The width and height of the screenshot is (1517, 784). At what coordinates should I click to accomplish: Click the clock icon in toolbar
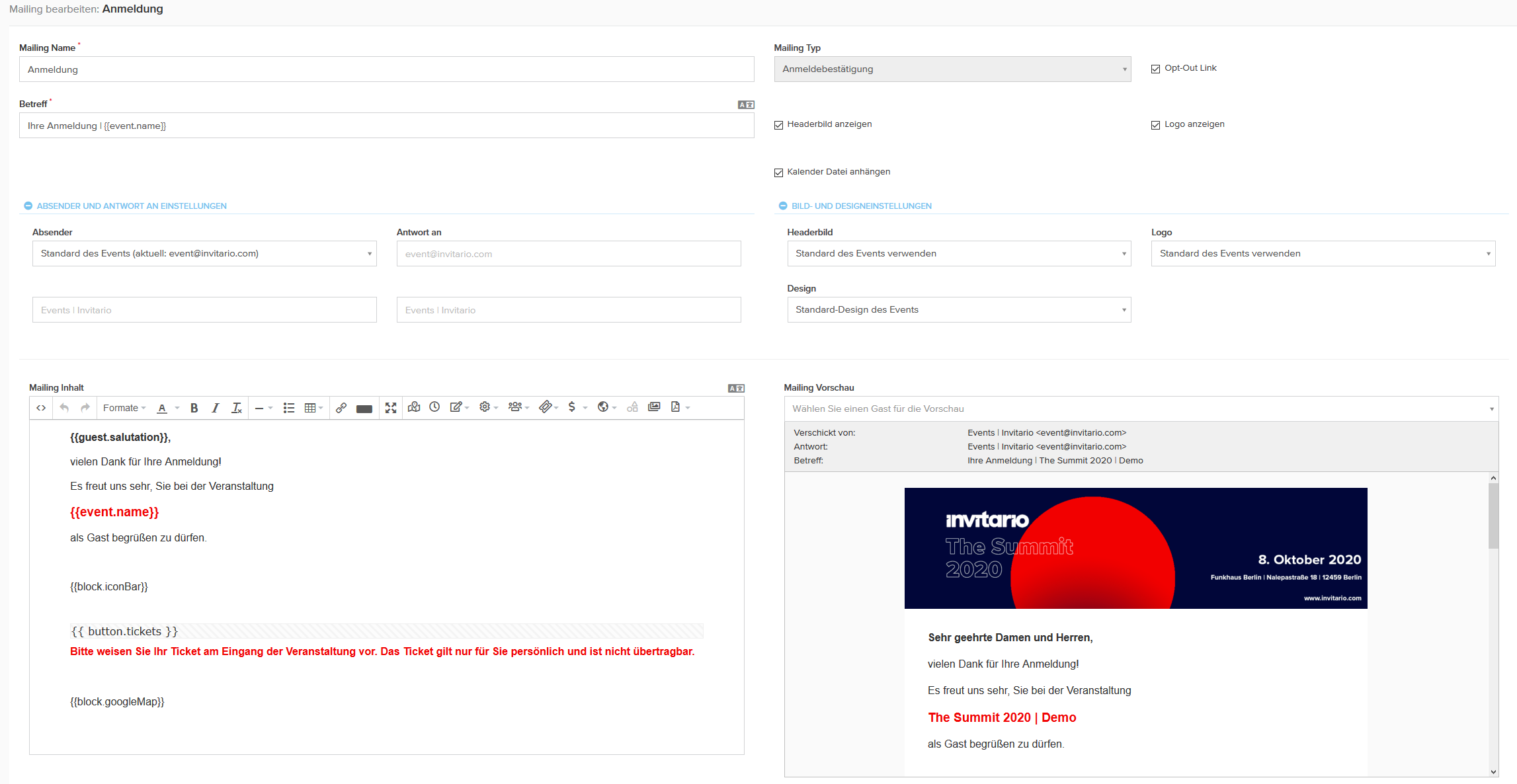pyautogui.click(x=434, y=407)
